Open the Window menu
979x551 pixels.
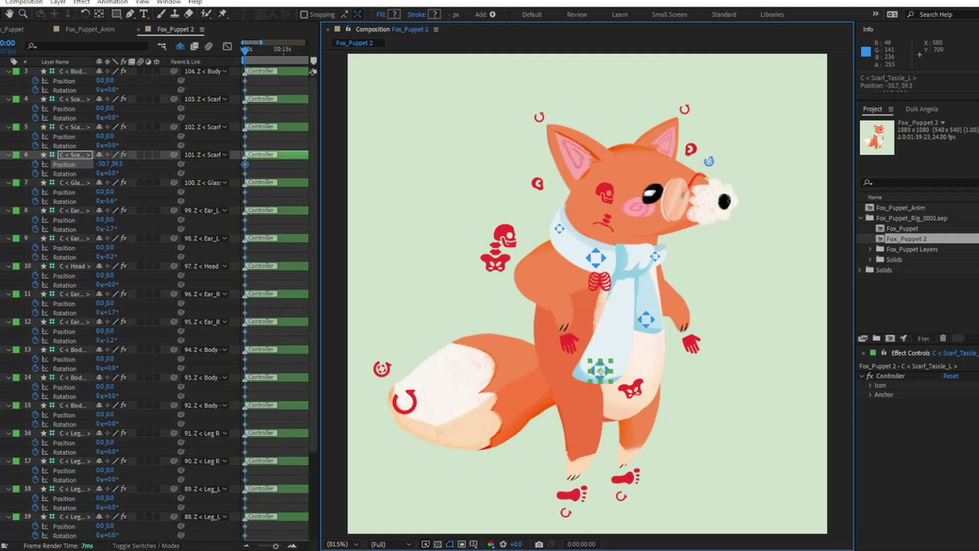169,2
